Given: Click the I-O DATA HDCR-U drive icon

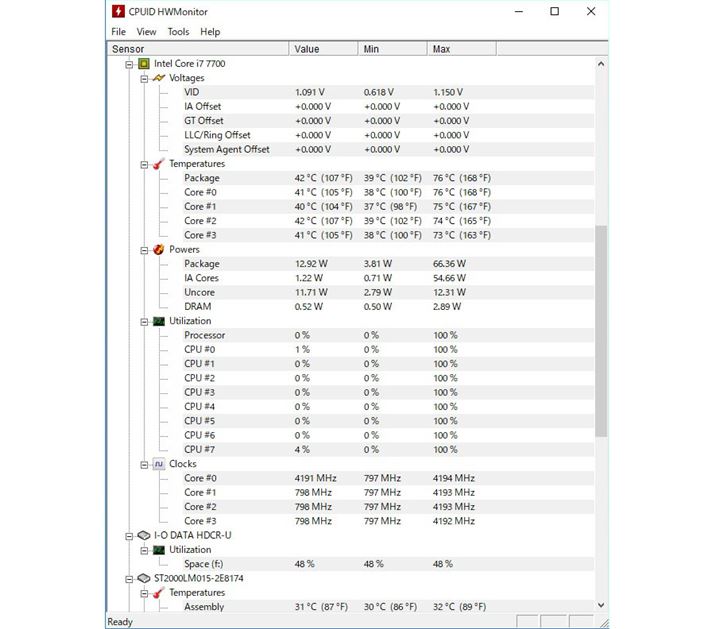Looking at the screenshot, I should point(143,536).
